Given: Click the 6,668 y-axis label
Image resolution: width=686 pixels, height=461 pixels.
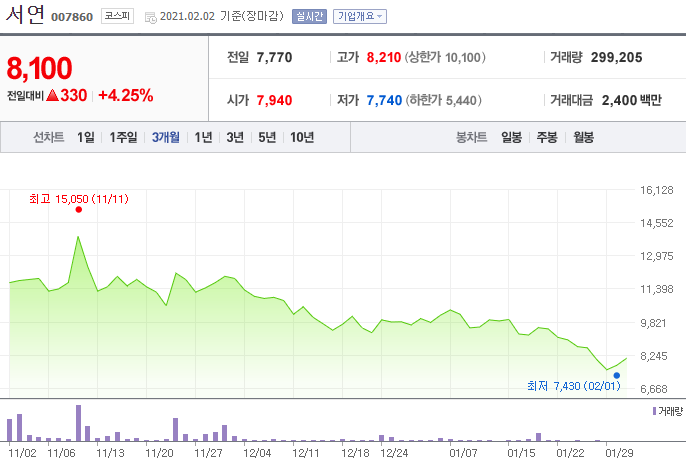Looking at the screenshot, I should pyautogui.click(x=654, y=389).
